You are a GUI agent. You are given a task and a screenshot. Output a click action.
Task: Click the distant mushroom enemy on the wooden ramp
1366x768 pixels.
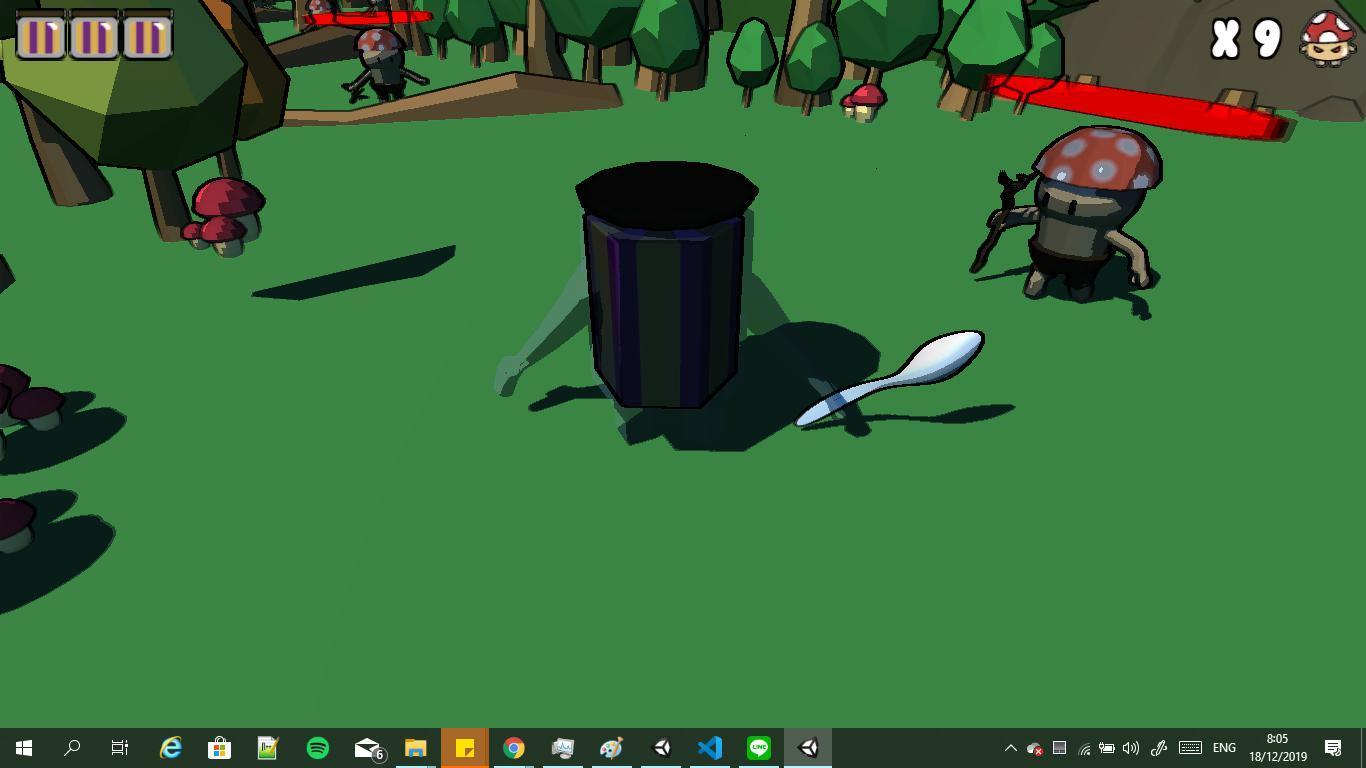pyautogui.click(x=383, y=64)
